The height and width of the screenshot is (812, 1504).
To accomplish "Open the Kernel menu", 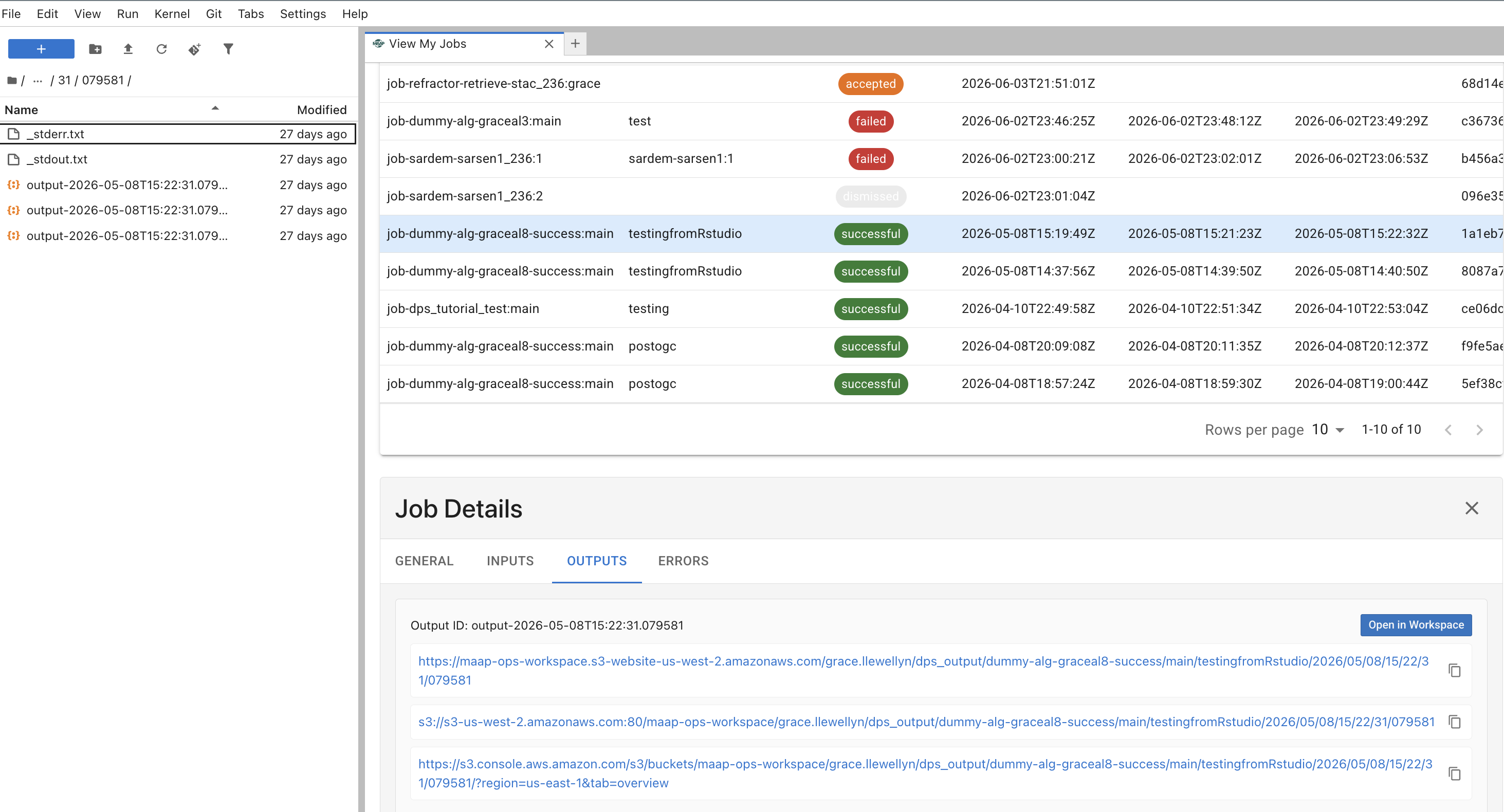I will coord(172,13).
